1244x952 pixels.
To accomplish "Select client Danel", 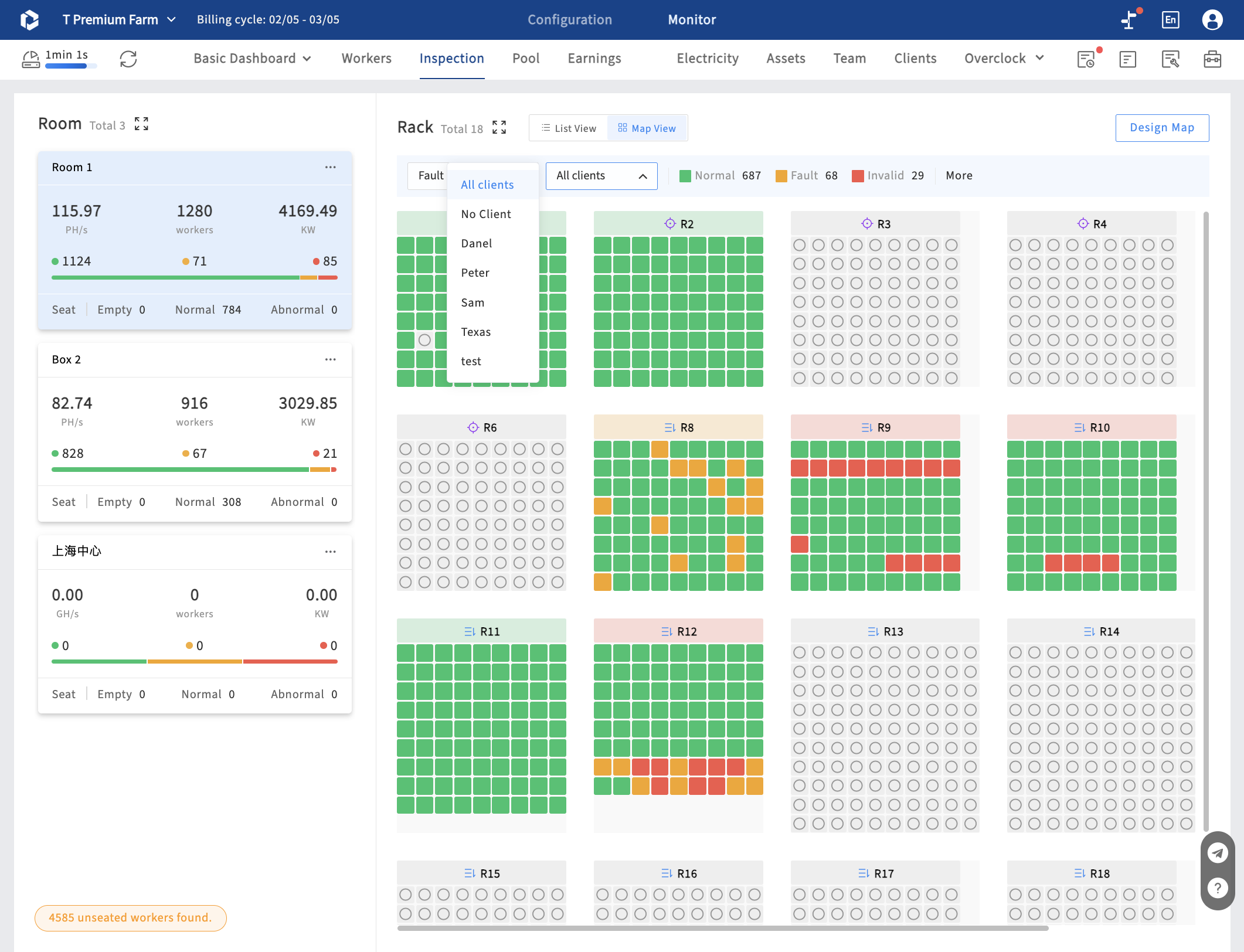I will pyautogui.click(x=493, y=243).
